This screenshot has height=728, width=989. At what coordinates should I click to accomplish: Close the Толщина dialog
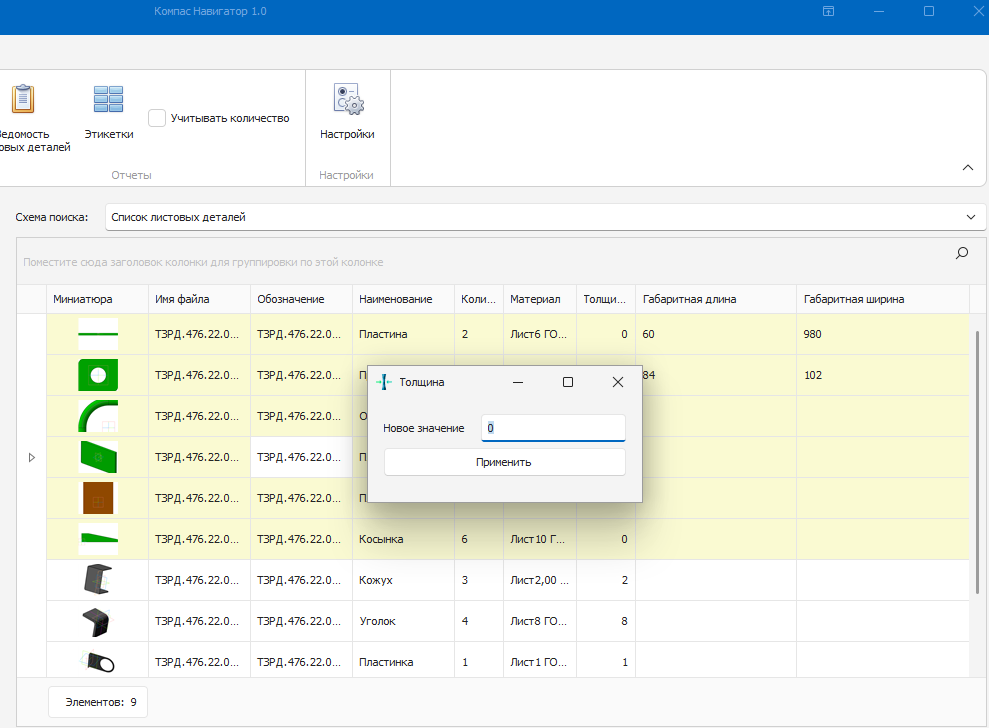coord(617,382)
